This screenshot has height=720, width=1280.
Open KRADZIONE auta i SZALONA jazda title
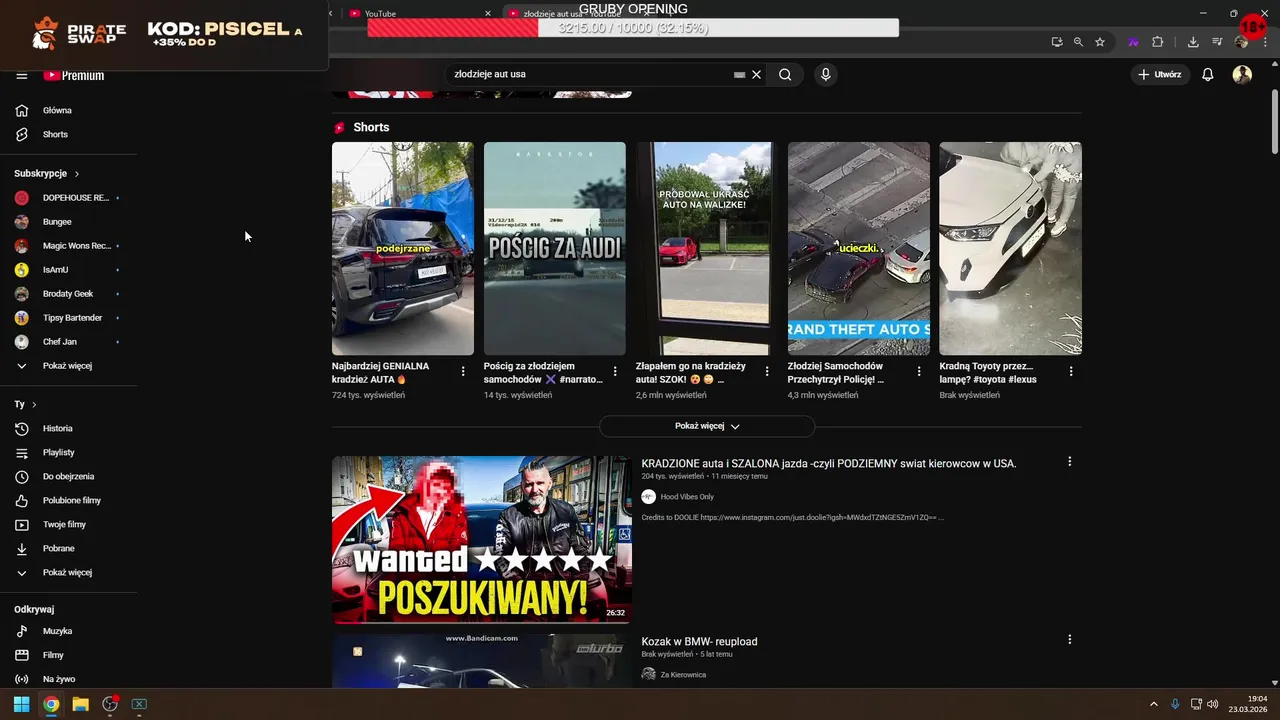coord(829,464)
